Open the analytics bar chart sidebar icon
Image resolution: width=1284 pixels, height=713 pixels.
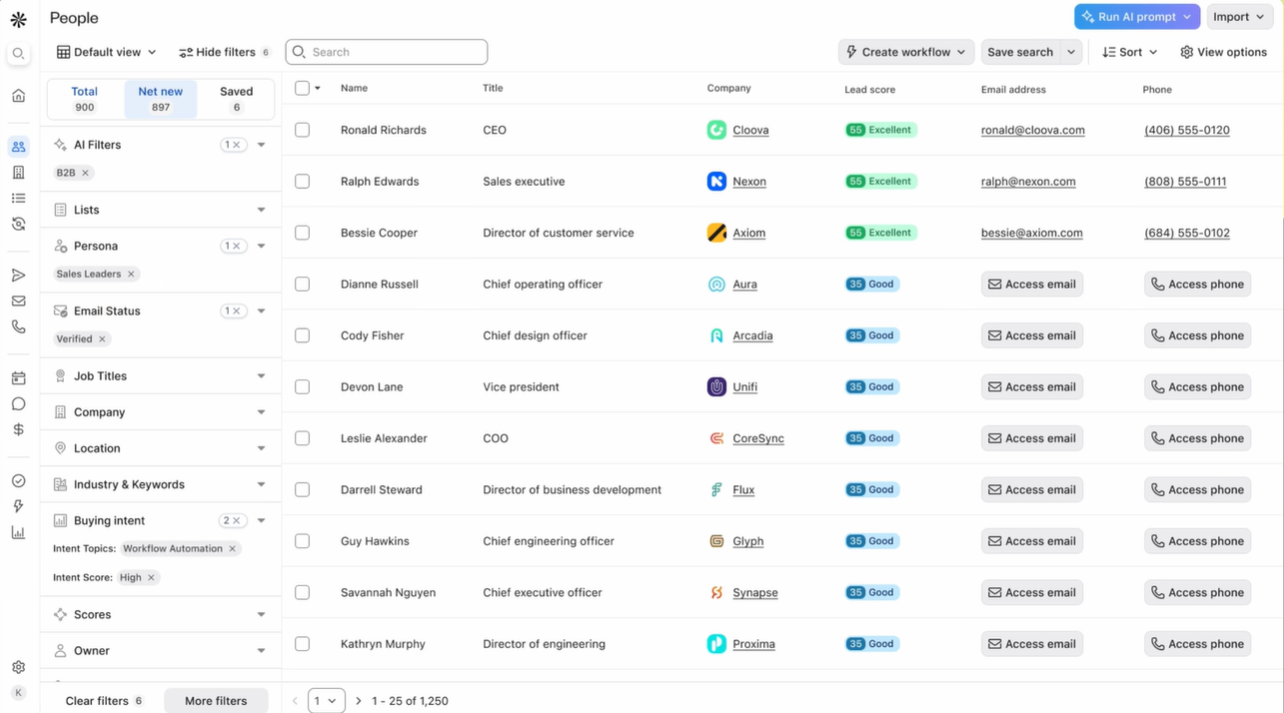[18, 533]
